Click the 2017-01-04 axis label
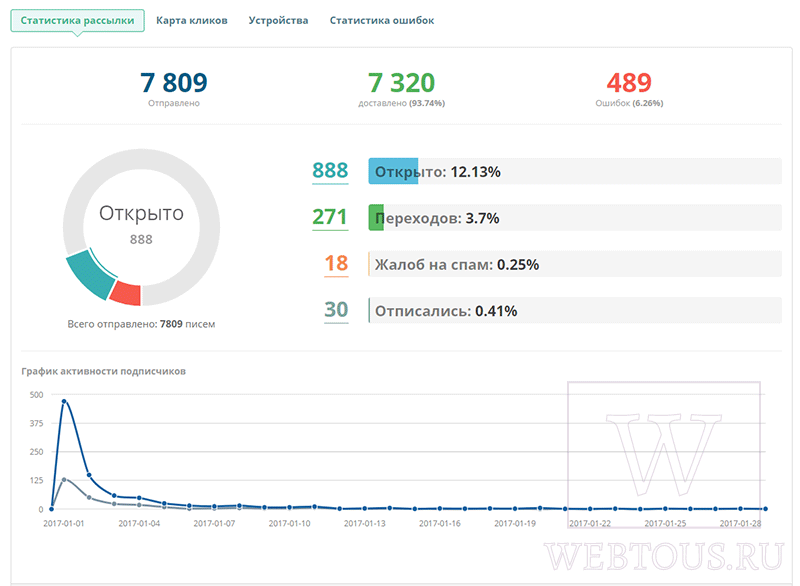The height and width of the screenshot is (586, 800). click(139, 524)
